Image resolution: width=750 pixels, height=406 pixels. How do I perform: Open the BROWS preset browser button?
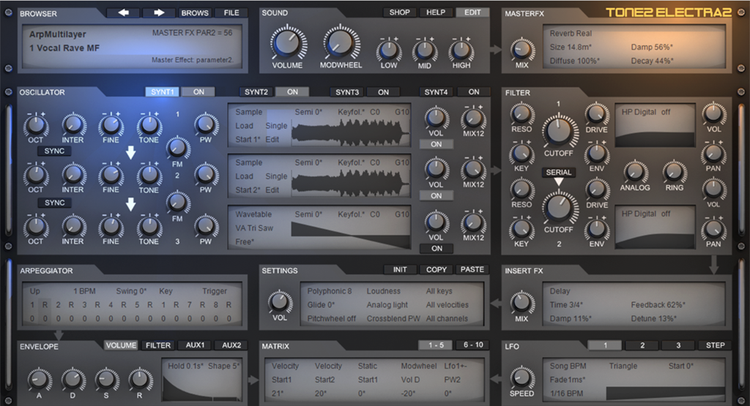pos(194,13)
